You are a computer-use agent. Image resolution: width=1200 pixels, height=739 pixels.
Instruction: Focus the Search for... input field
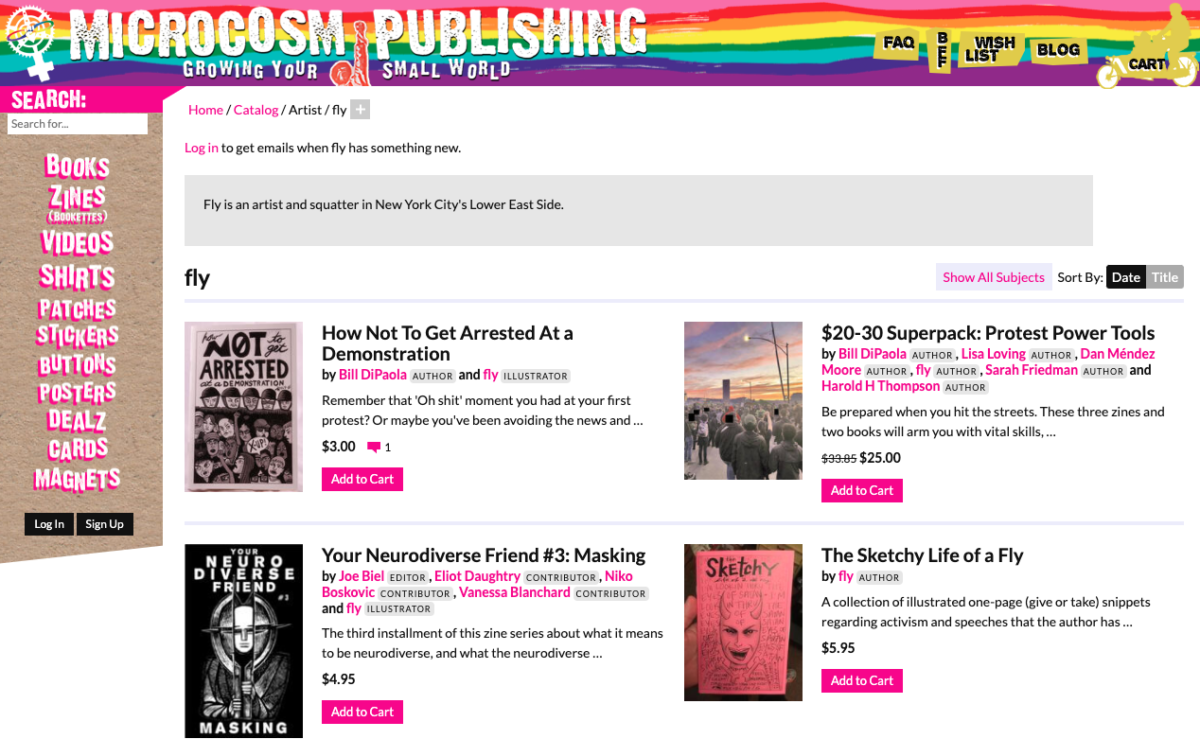coord(78,124)
